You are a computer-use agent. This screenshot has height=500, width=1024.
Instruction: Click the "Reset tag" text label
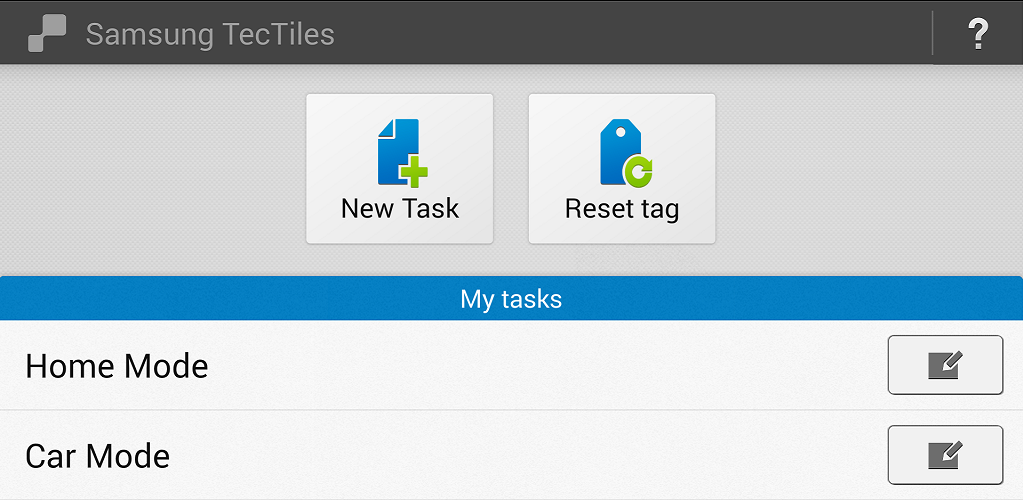pyautogui.click(x=622, y=209)
